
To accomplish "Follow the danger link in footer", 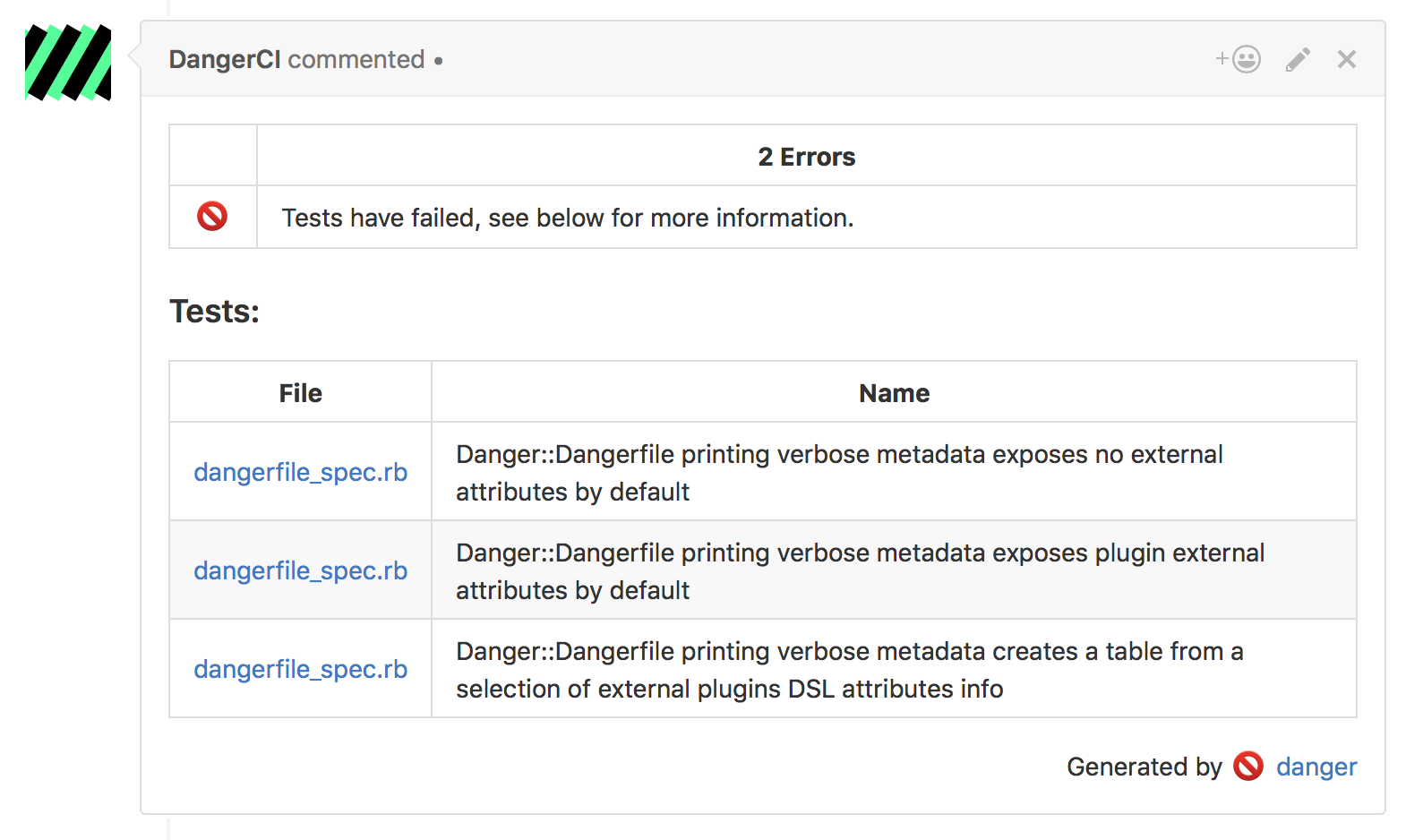I will (x=1316, y=767).
